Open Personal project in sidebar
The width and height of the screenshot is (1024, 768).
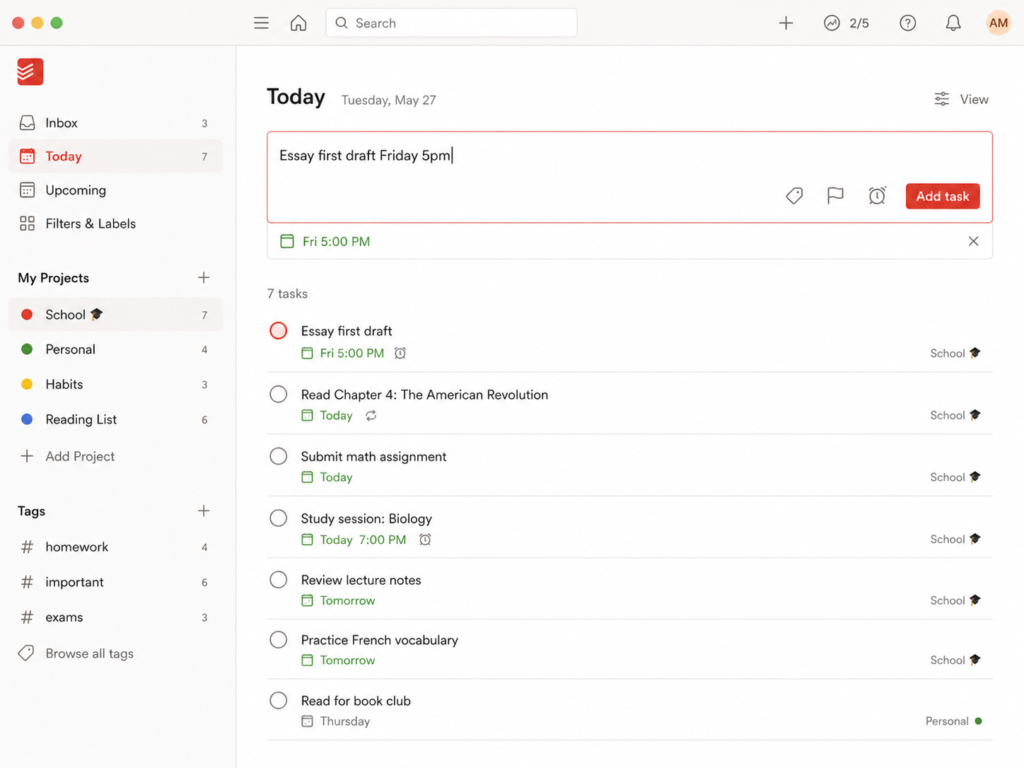(x=116, y=349)
